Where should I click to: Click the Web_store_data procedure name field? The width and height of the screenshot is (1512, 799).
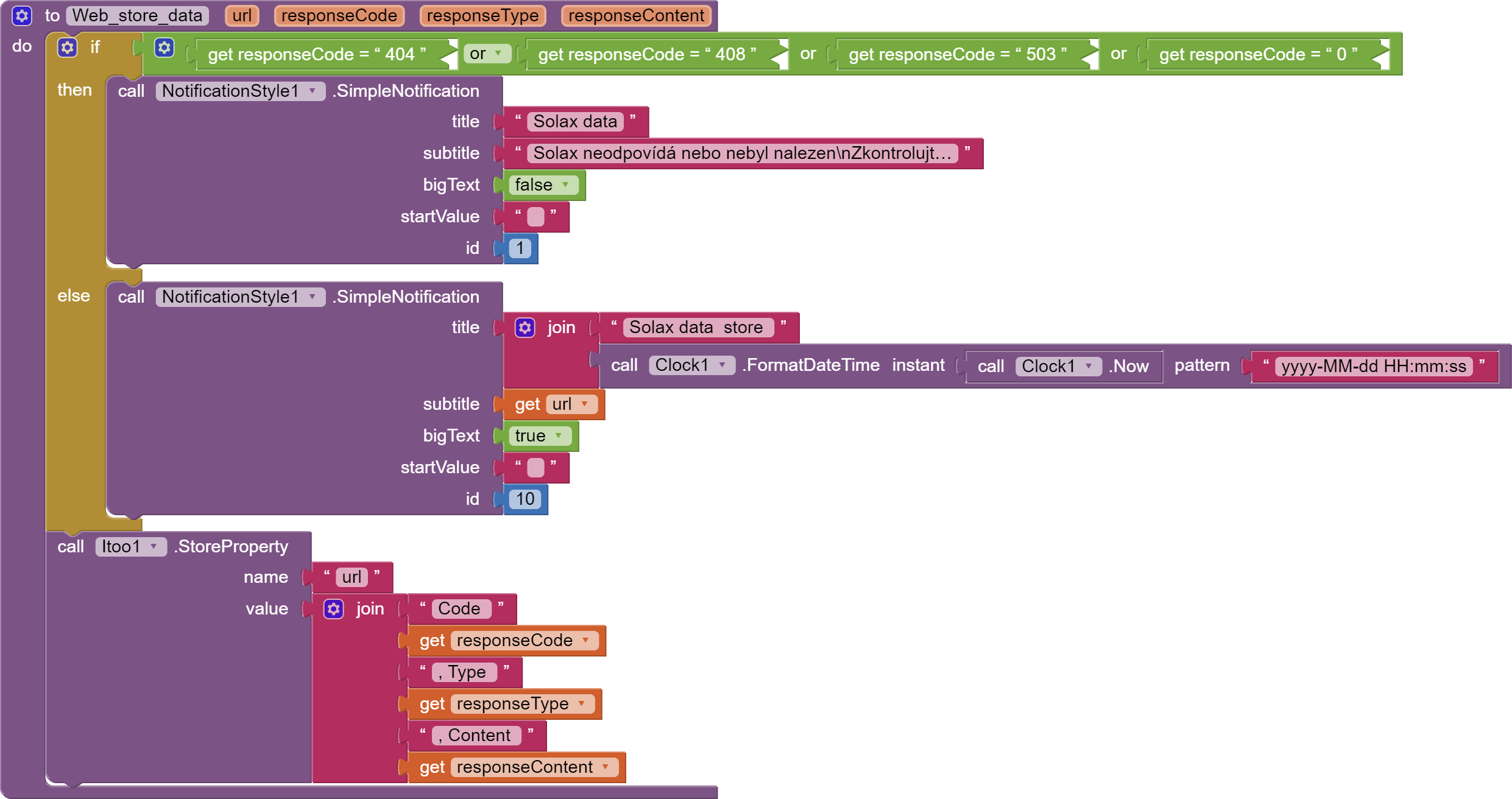pyautogui.click(x=137, y=16)
